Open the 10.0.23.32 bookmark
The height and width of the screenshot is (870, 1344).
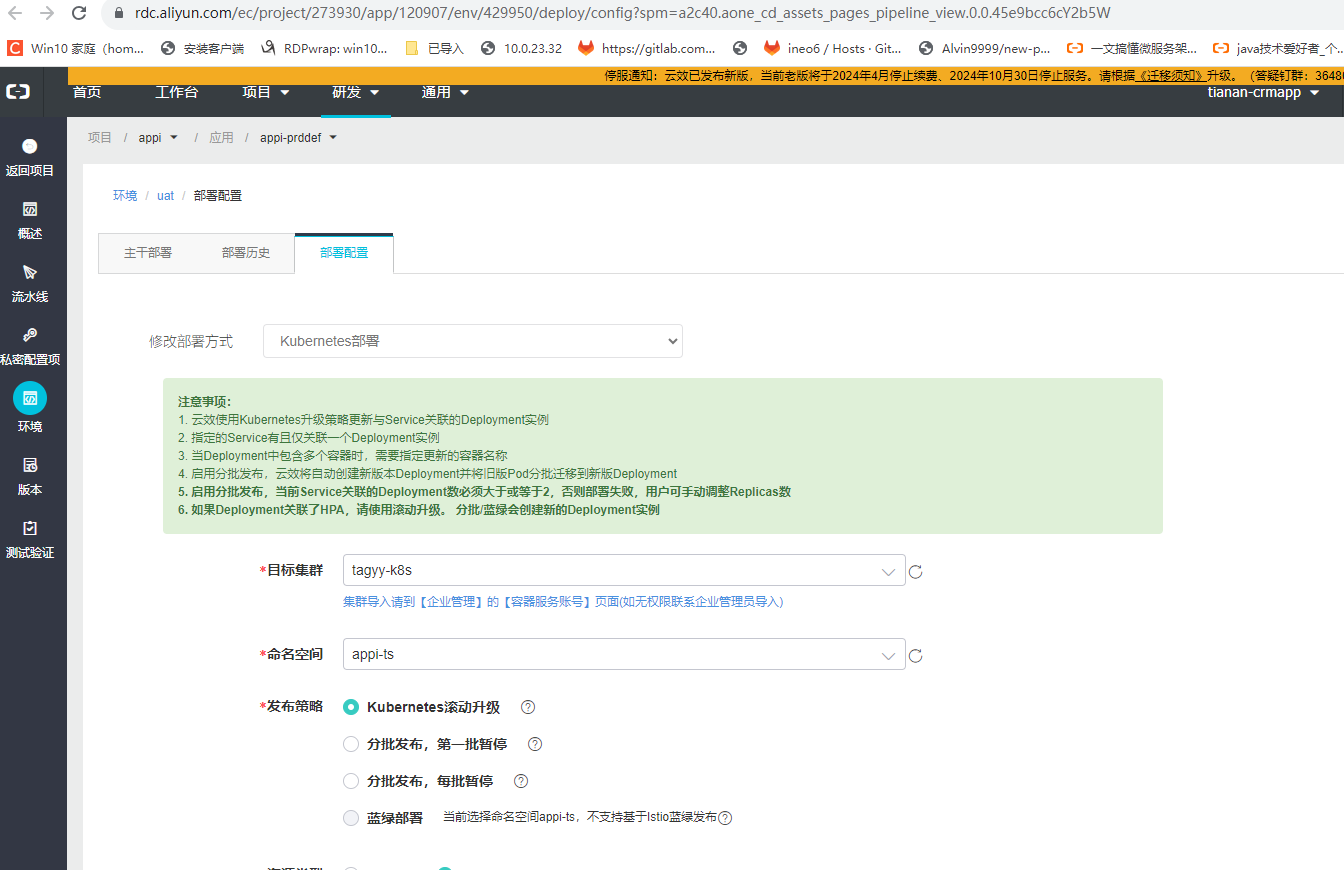(x=521, y=48)
